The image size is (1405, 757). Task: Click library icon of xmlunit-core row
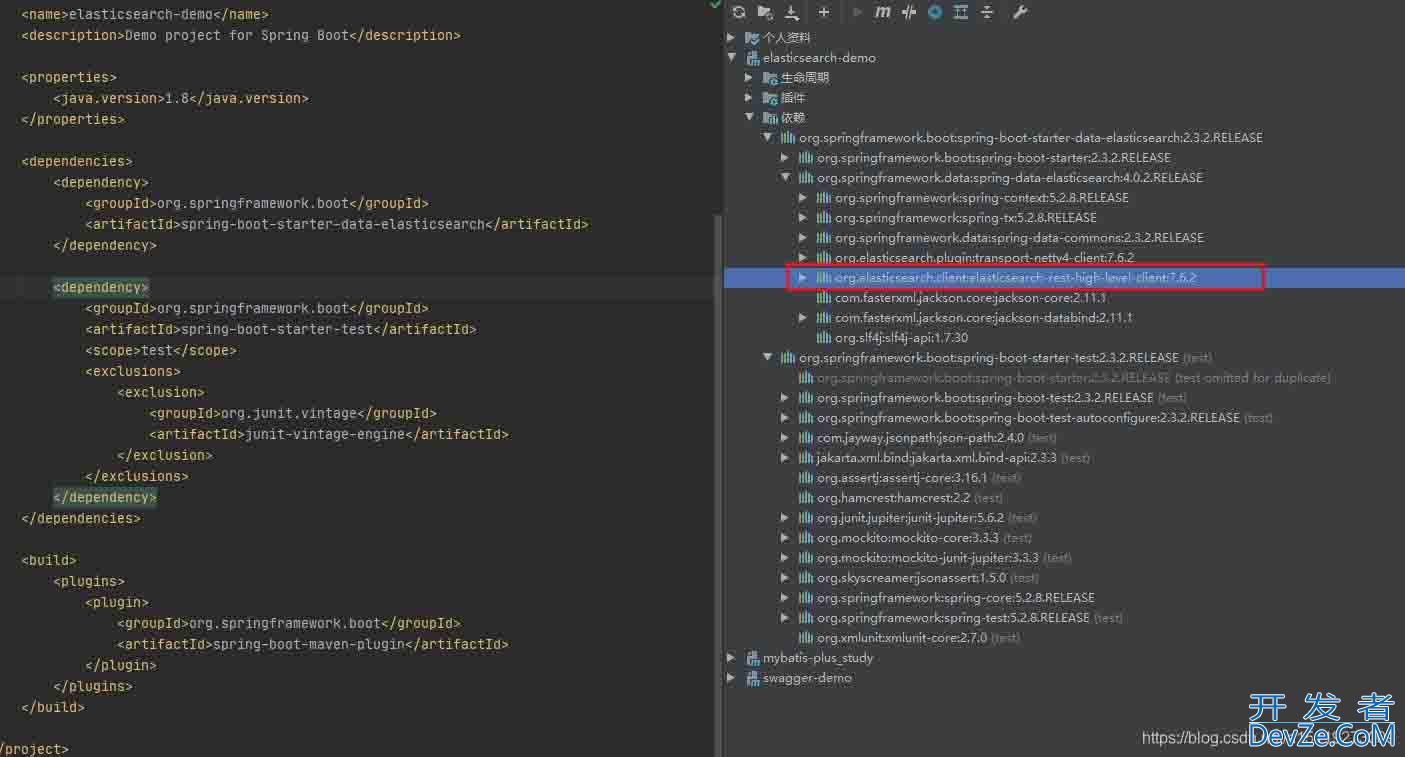(x=806, y=637)
